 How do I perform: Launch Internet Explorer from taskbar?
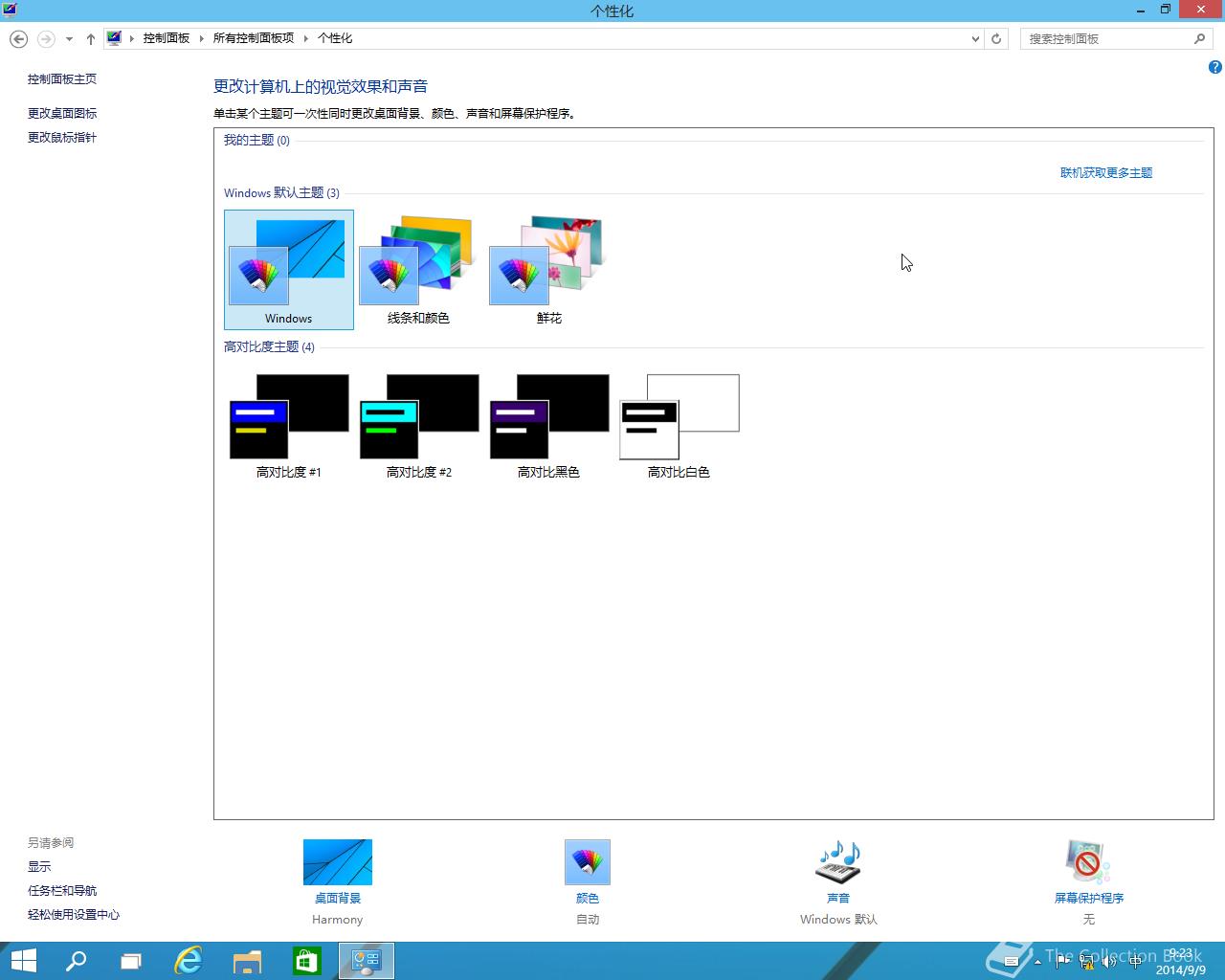coord(189,961)
